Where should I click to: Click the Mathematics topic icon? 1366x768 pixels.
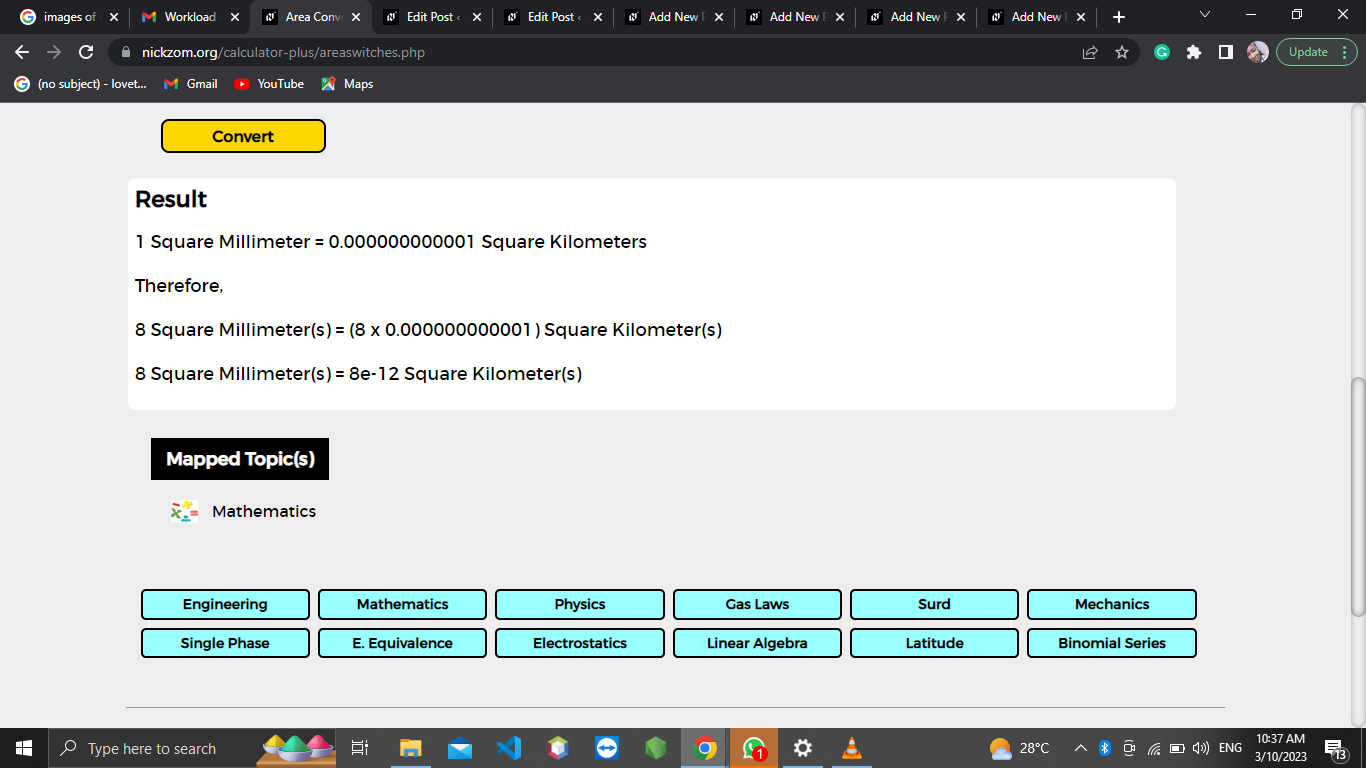click(184, 511)
